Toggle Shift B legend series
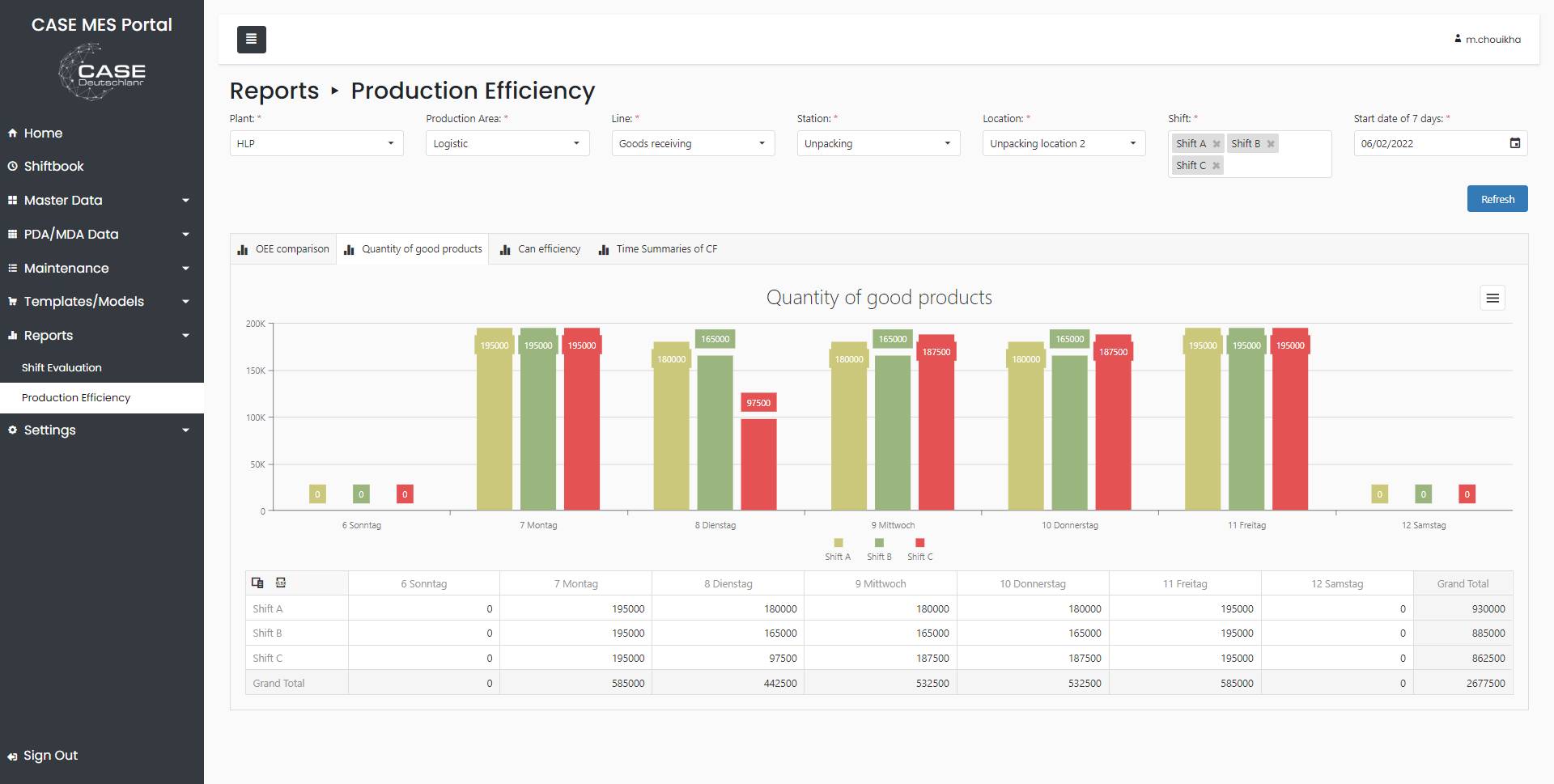 pos(879,549)
